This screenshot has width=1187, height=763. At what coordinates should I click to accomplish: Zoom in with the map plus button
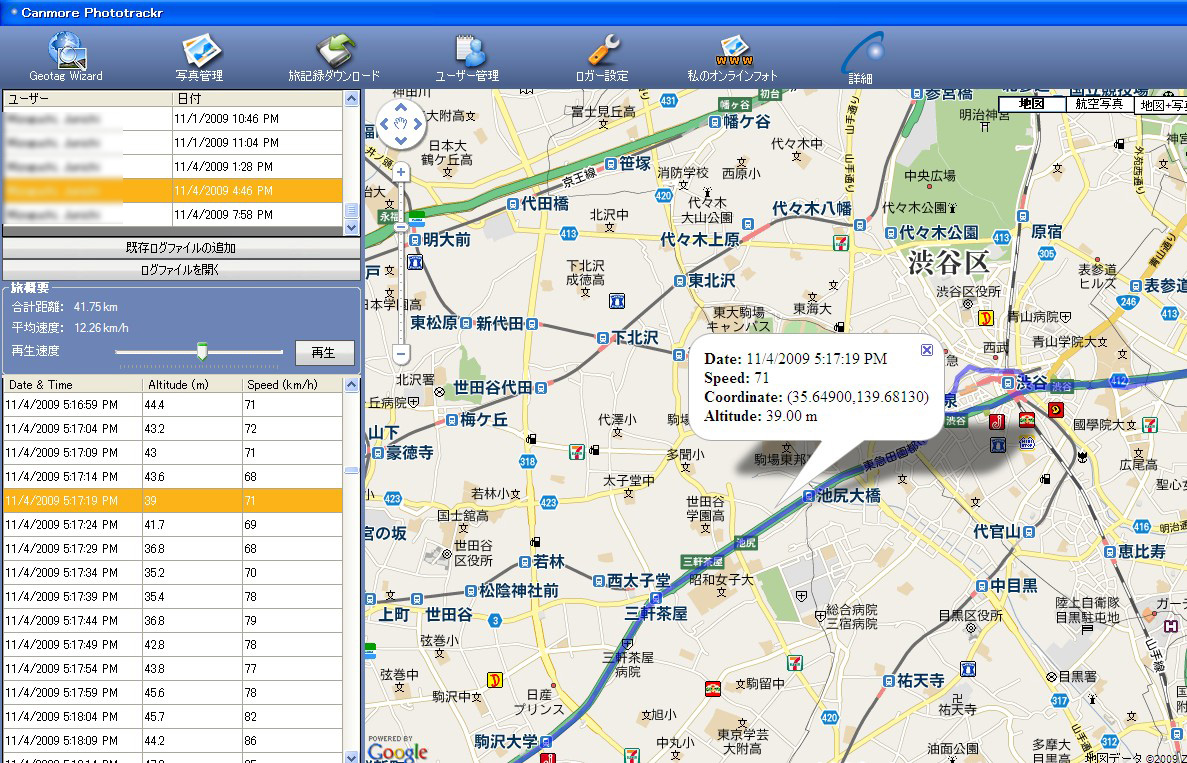401,173
